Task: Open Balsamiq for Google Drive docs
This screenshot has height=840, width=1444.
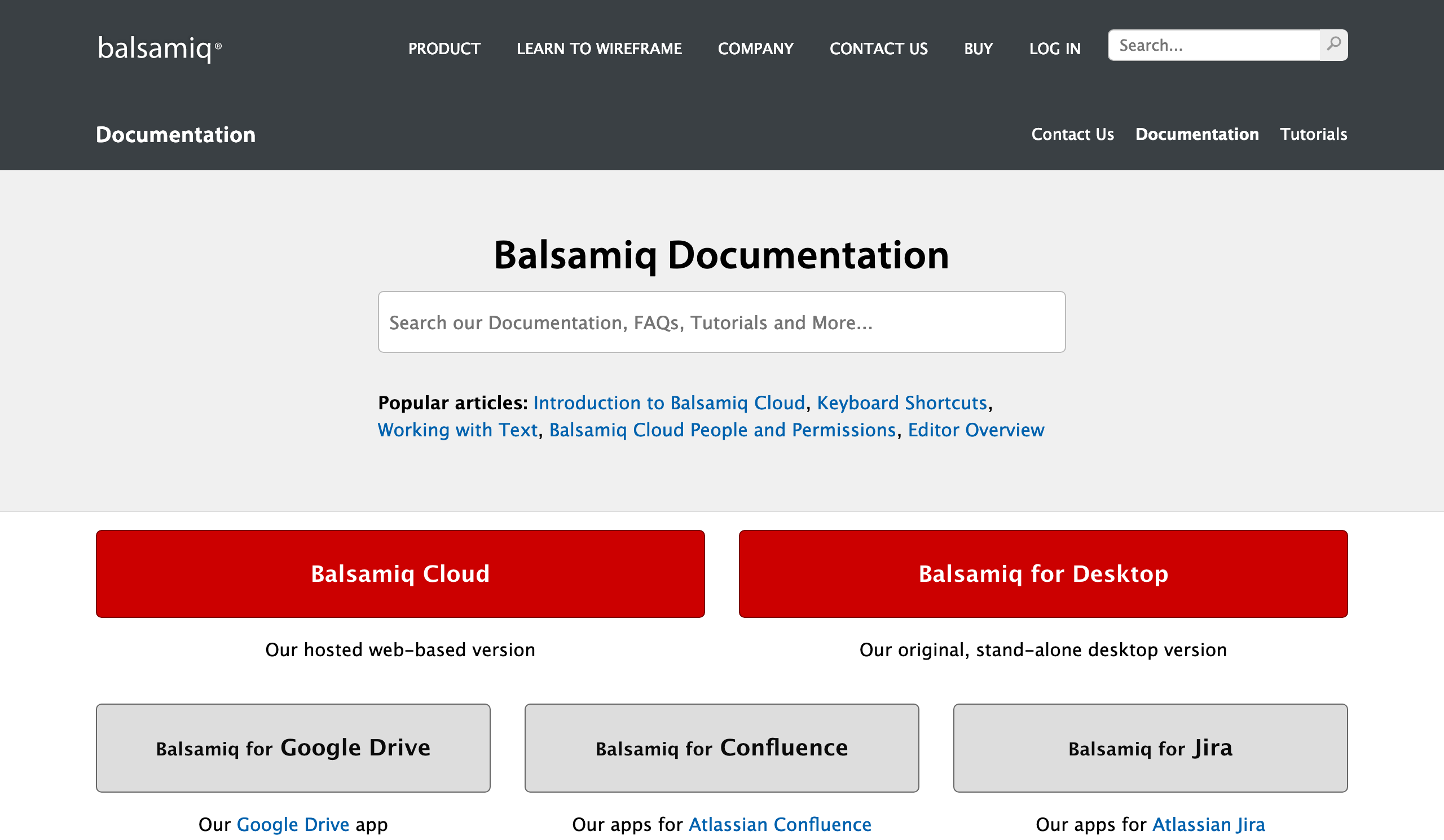Action: point(293,748)
